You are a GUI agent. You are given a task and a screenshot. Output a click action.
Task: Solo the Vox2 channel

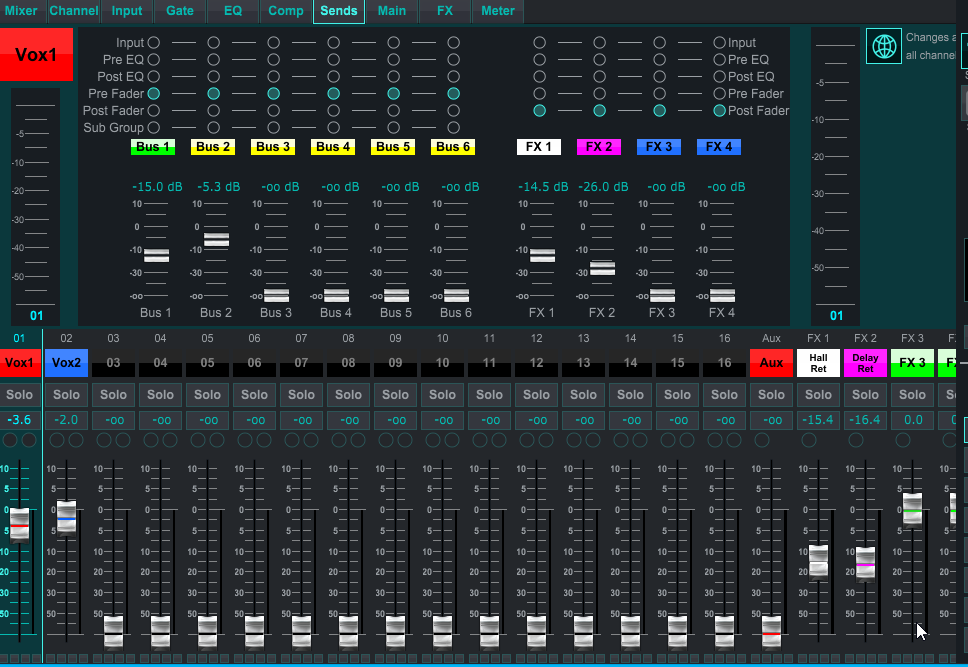(66, 395)
